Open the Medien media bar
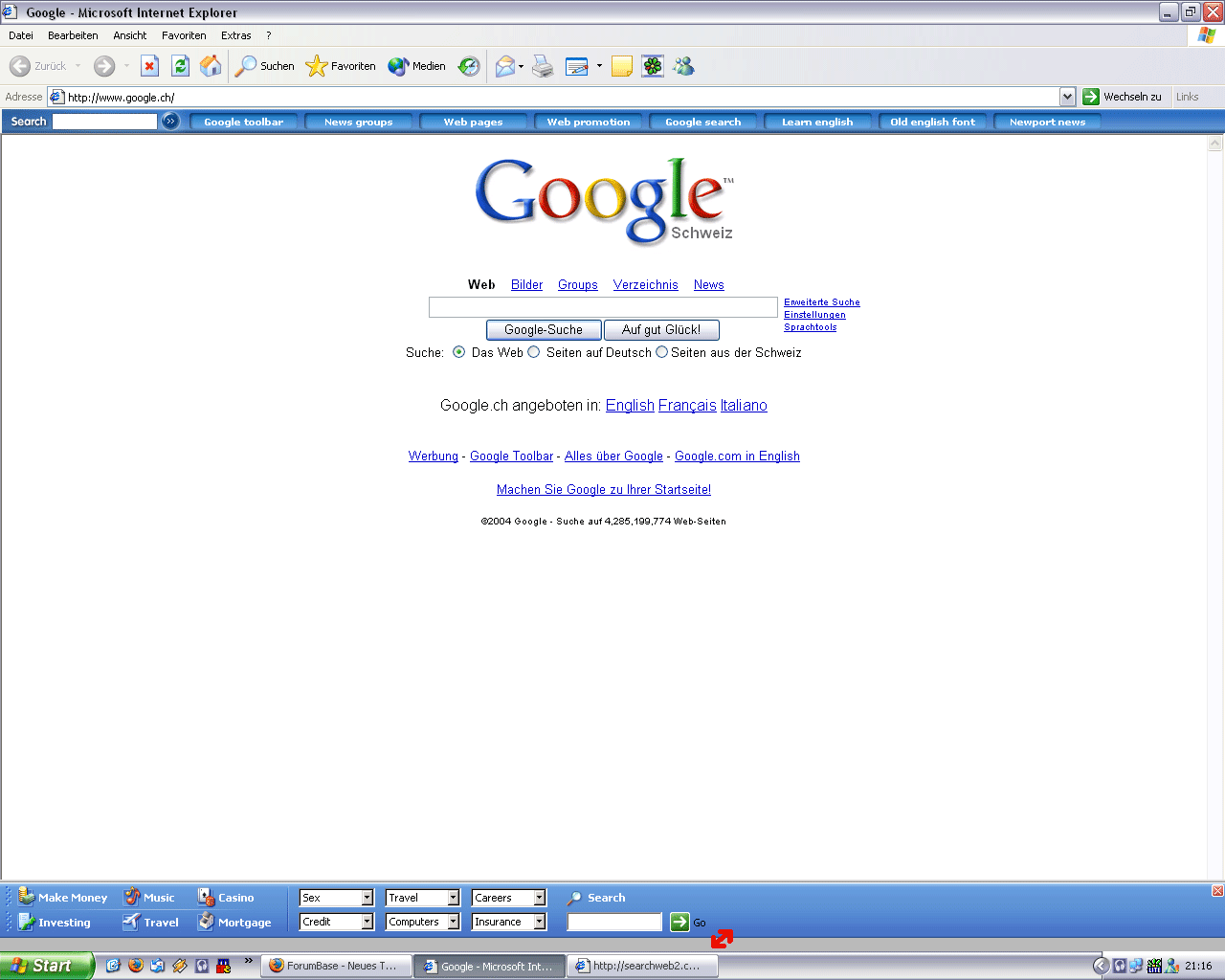The height and width of the screenshot is (980, 1225). pyautogui.click(x=416, y=66)
